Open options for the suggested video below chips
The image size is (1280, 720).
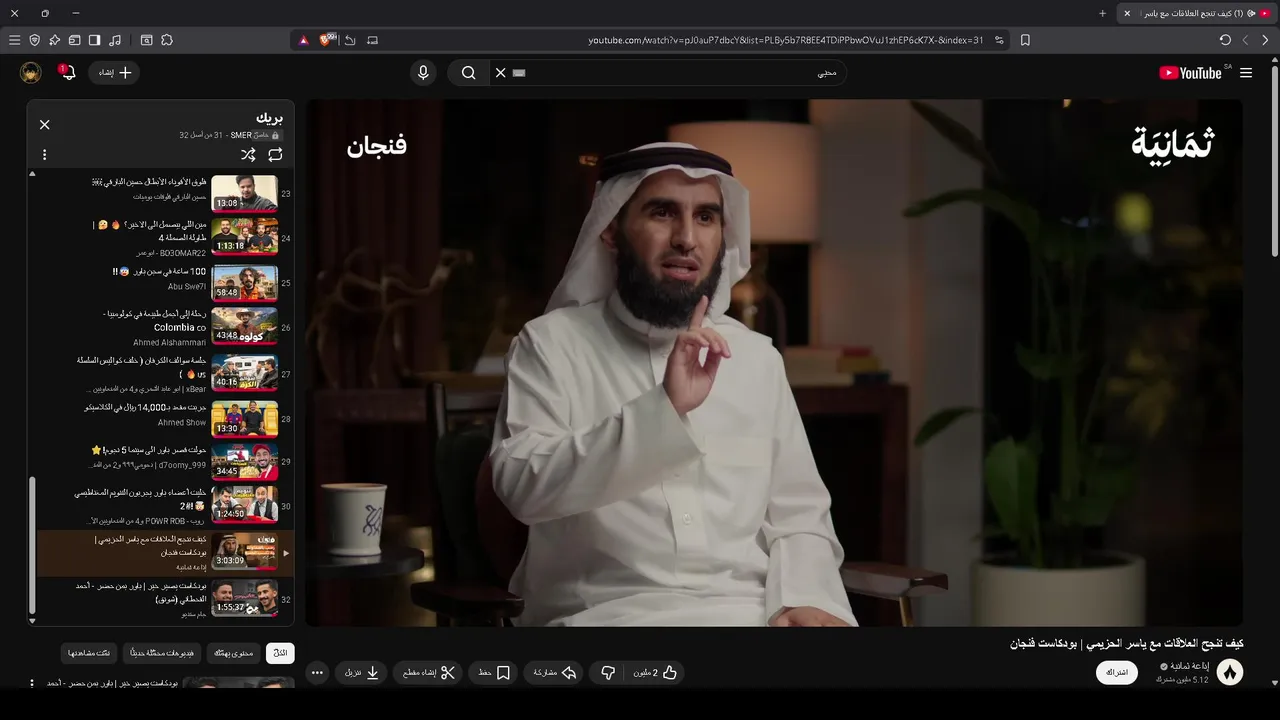tap(32, 684)
